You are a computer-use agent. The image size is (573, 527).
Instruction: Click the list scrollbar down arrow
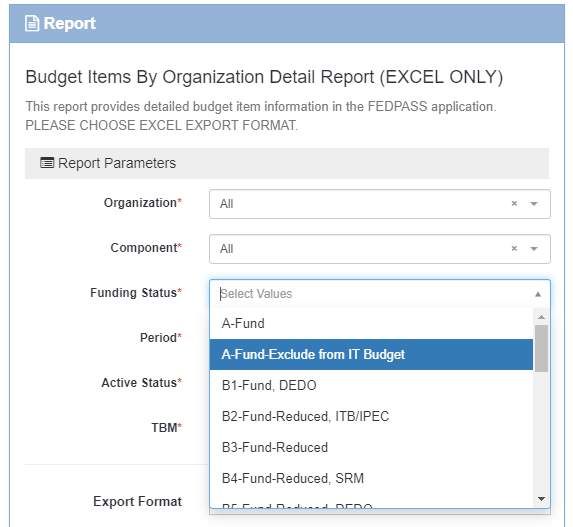click(x=541, y=498)
